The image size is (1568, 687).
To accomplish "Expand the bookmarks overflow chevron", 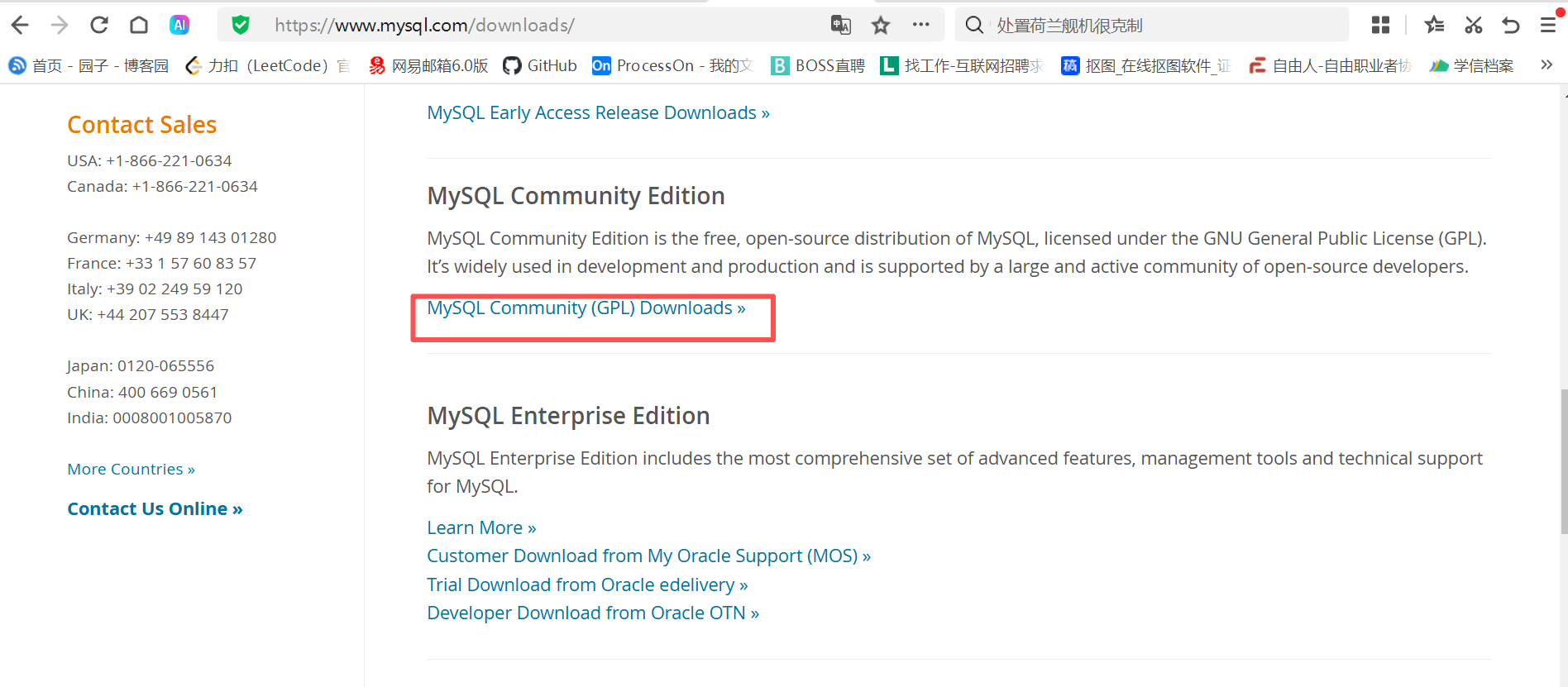I will 1546,64.
